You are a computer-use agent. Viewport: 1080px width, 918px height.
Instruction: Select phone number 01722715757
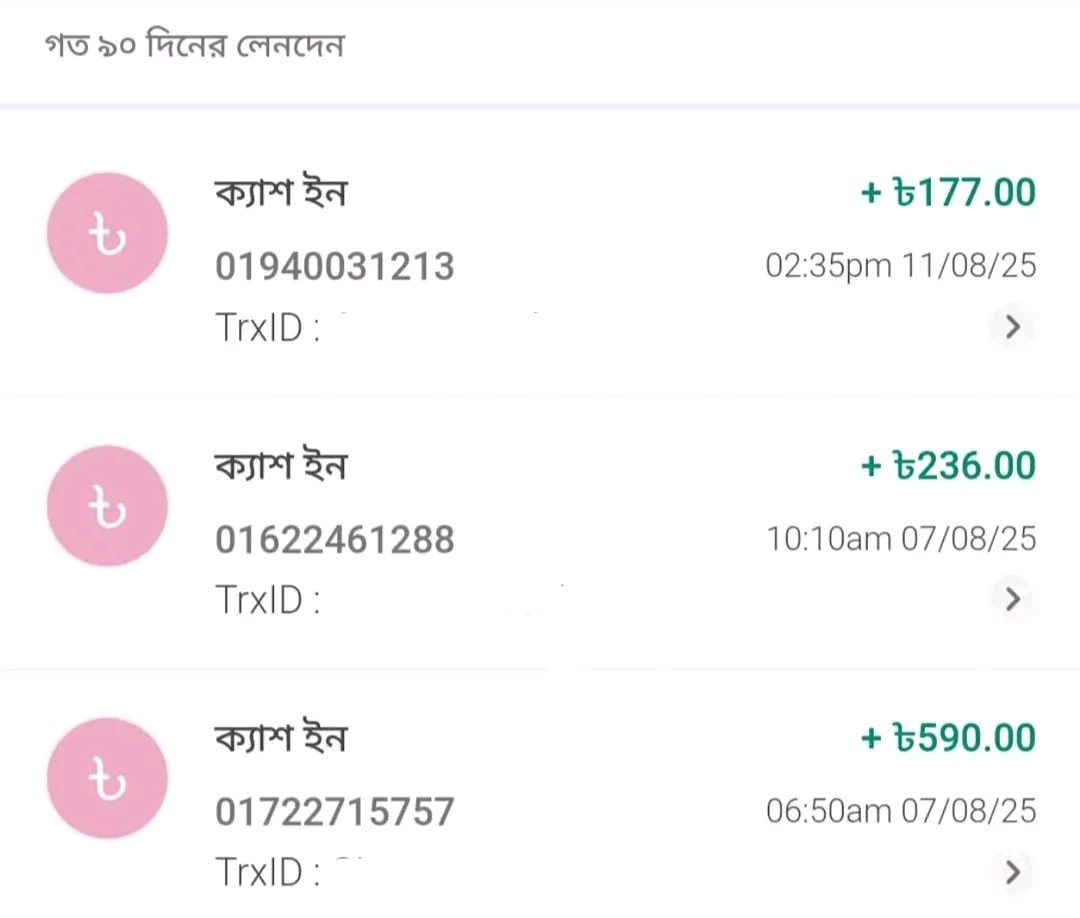pyautogui.click(x=335, y=811)
